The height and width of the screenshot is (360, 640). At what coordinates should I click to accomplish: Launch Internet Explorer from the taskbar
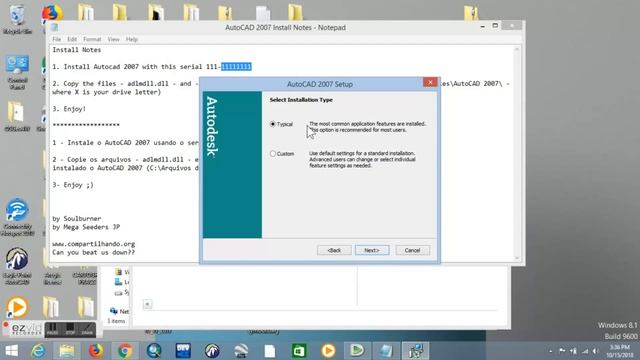[38, 351]
